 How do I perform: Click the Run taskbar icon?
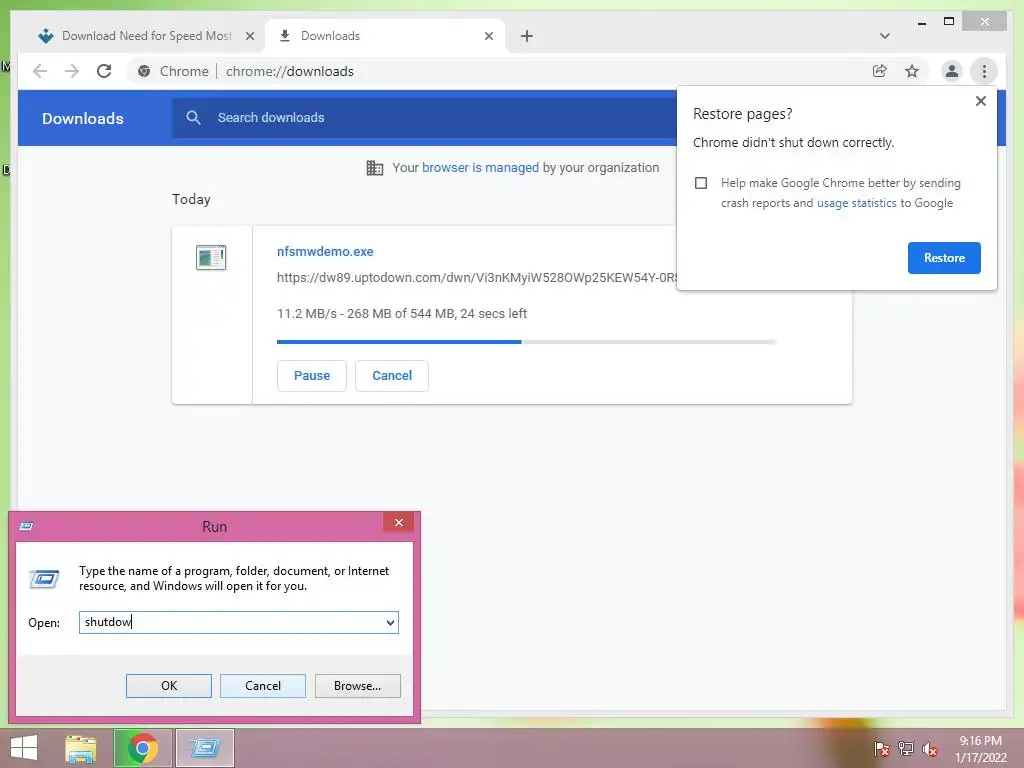click(x=205, y=748)
